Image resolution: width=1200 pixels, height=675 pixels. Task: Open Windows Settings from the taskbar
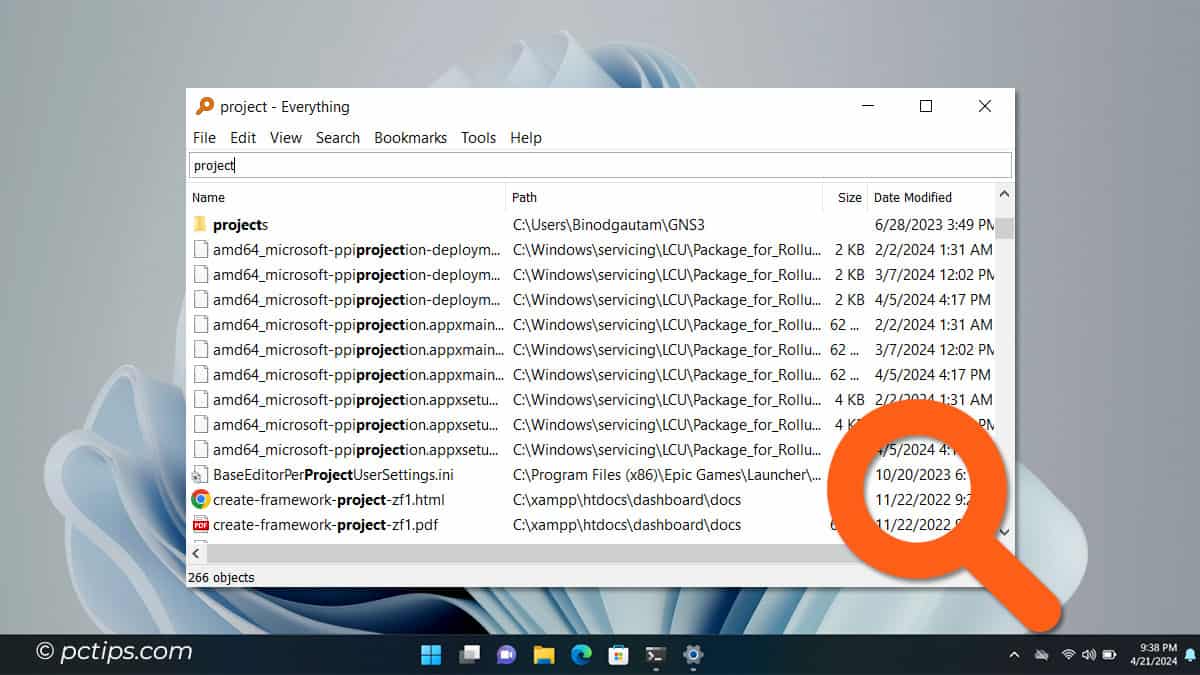click(693, 655)
